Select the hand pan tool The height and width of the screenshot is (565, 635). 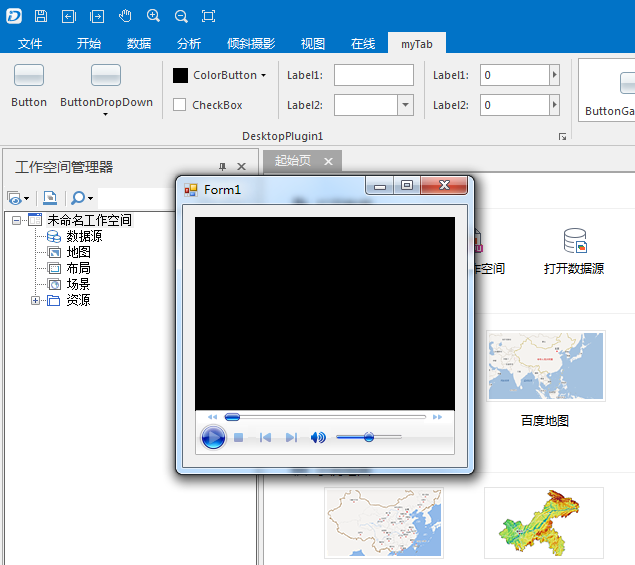(125, 16)
